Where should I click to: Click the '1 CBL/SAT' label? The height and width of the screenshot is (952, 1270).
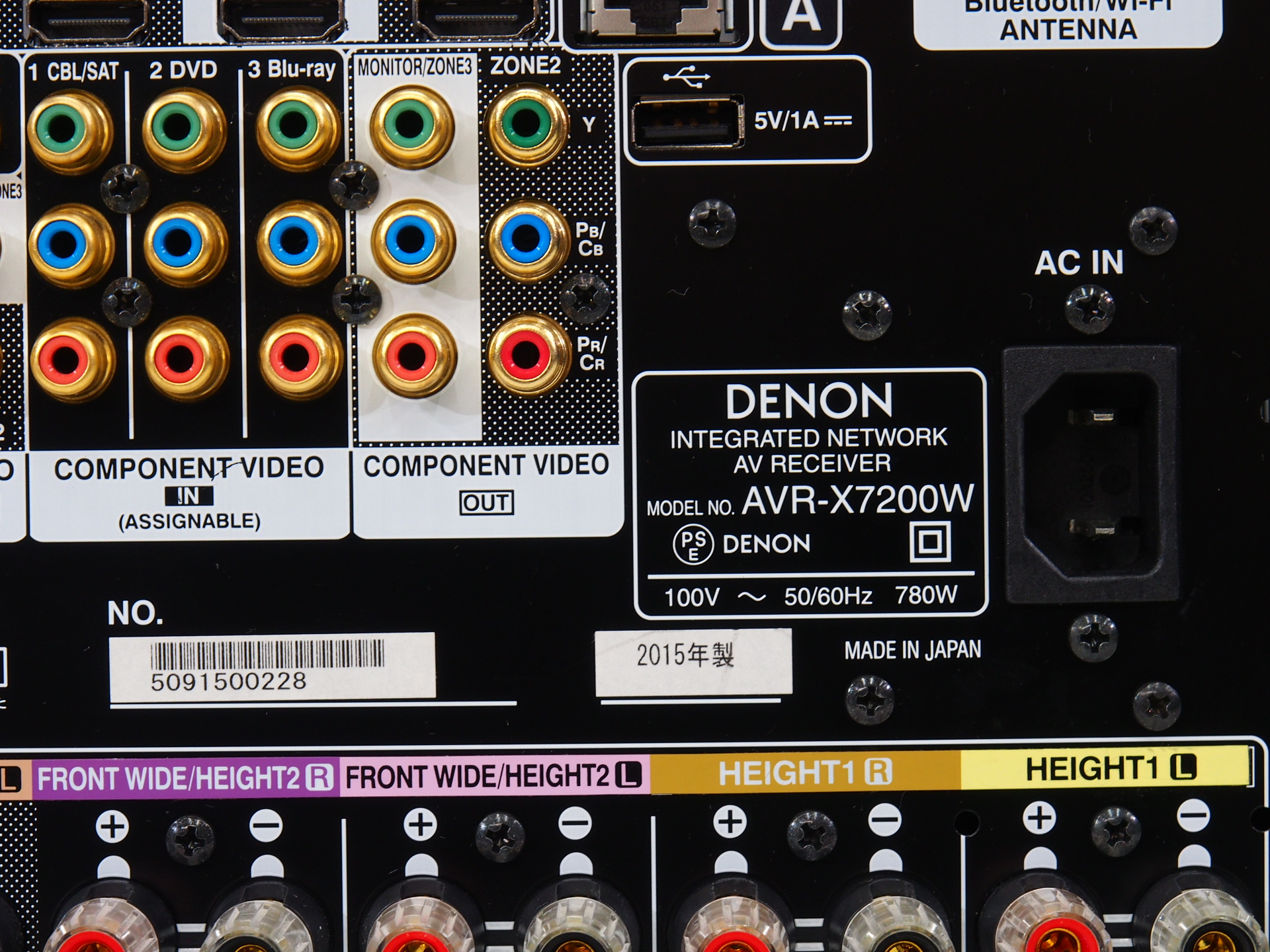click(73, 71)
